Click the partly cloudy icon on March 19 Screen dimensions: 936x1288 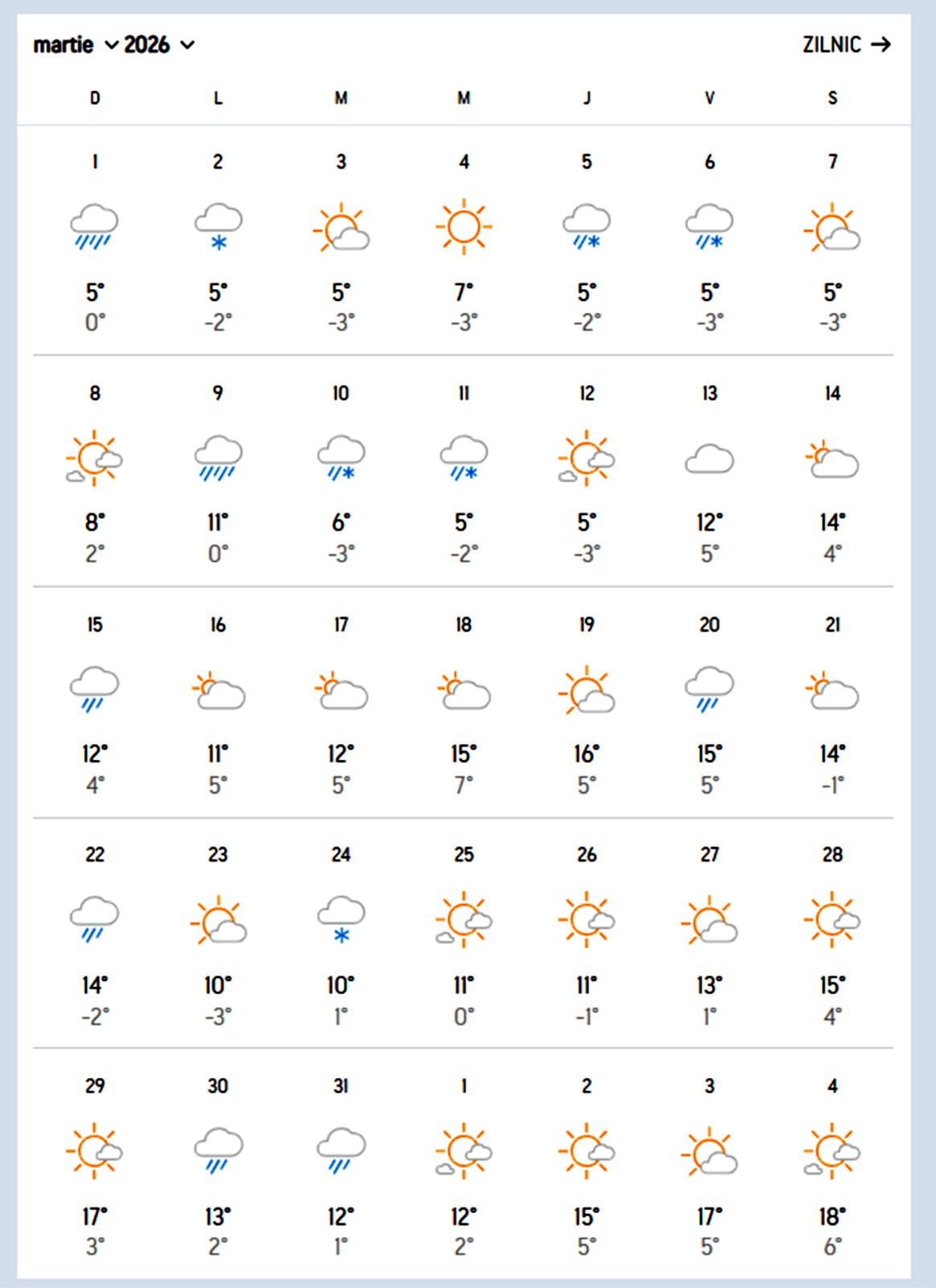[587, 690]
